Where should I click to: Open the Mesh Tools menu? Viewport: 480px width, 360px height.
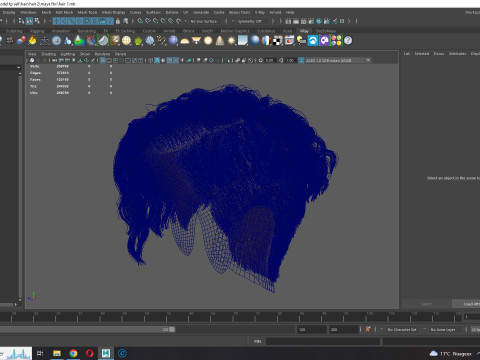click(87, 12)
